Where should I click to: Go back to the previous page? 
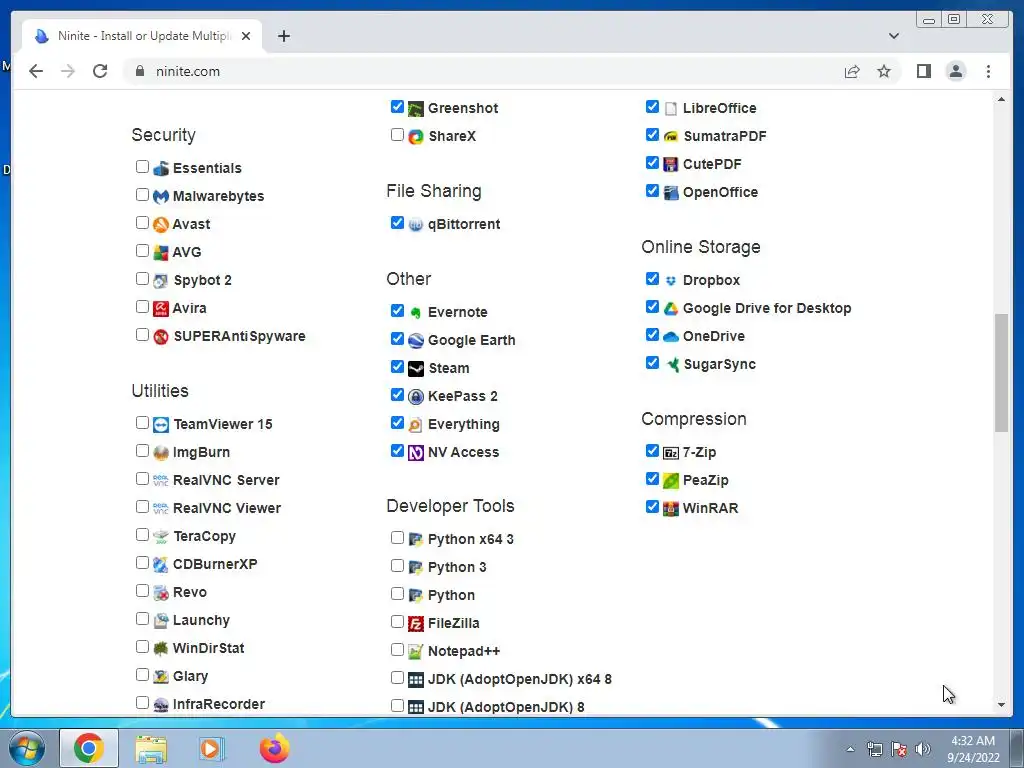(x=36, y=71)
